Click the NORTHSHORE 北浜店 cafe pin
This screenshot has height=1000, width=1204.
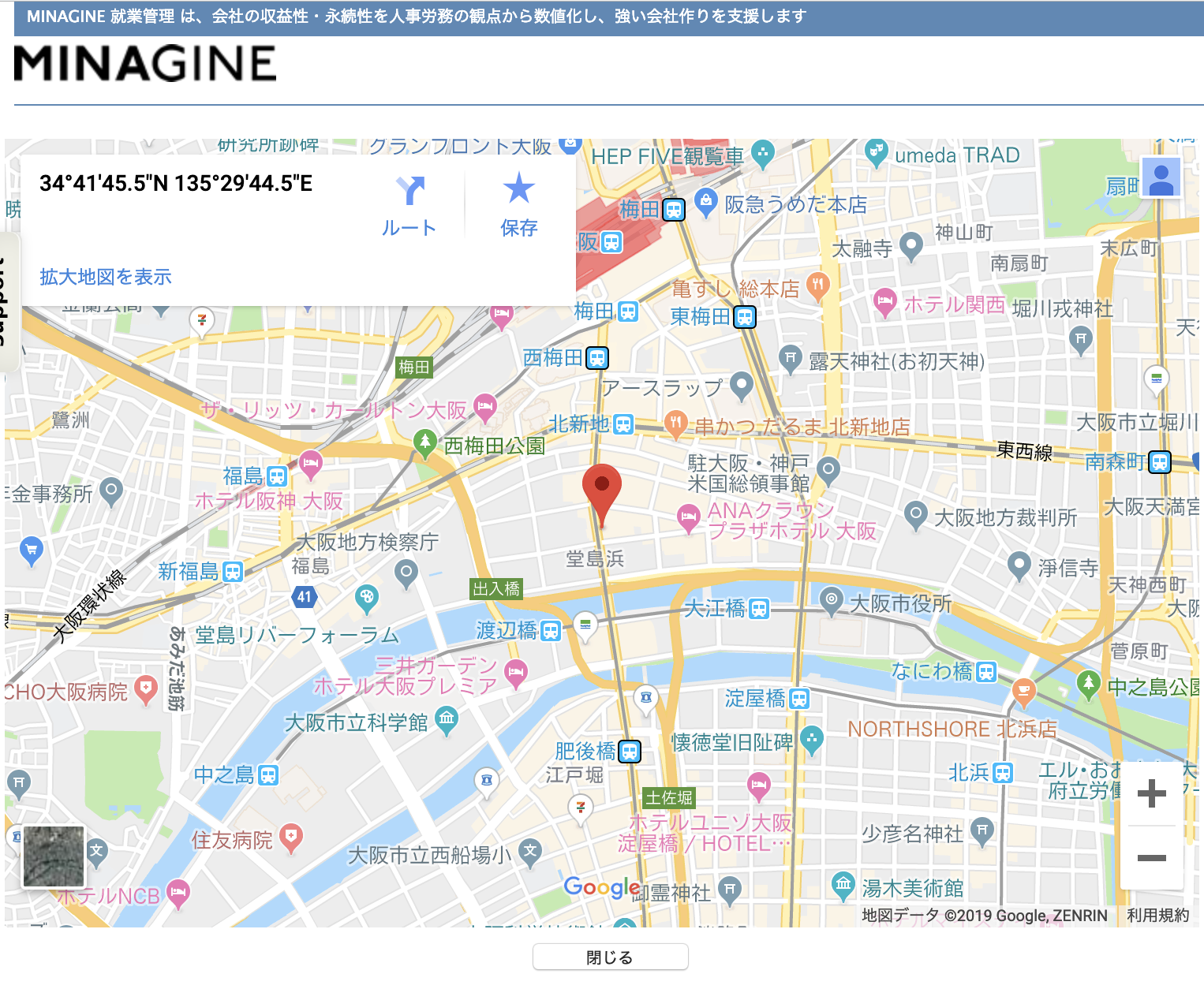1023,692
